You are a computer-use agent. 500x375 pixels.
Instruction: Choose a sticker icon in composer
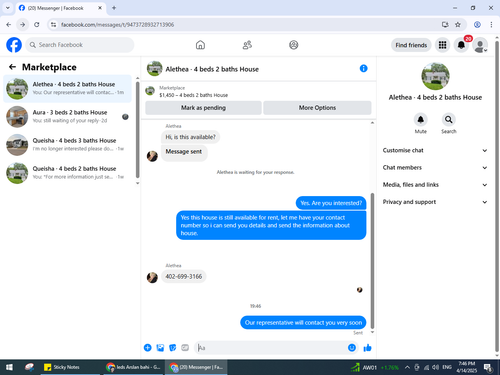[x=173, y=348]
